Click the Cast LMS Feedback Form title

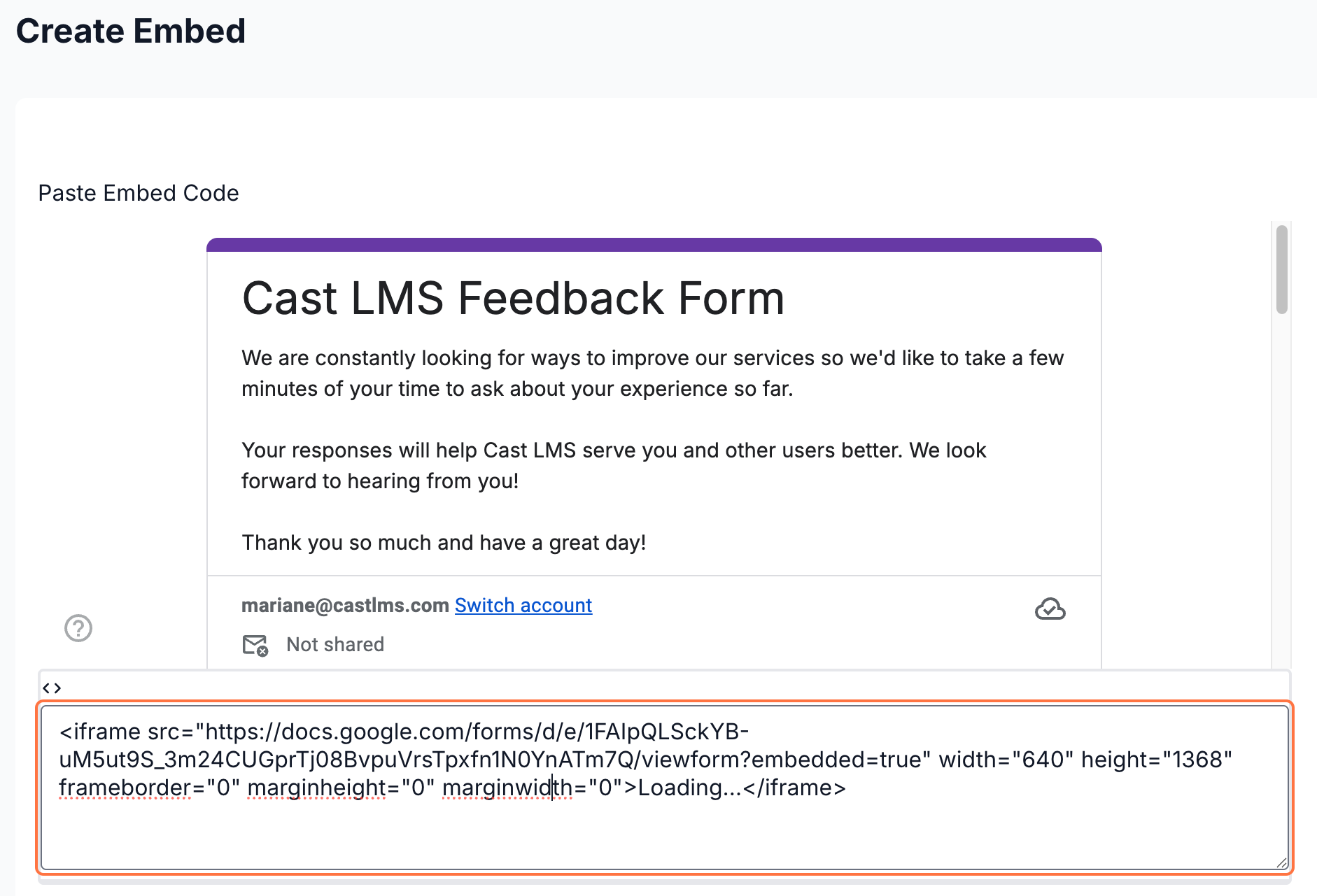[513, 299]
